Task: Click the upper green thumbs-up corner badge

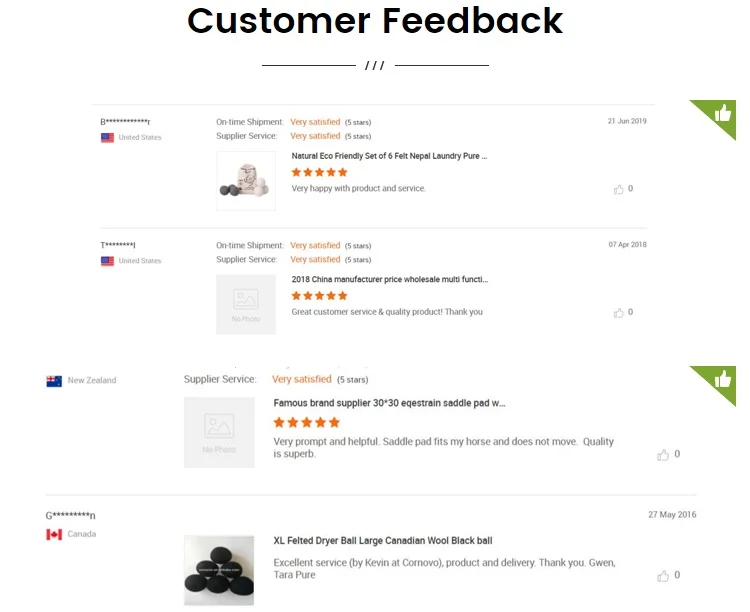Action: pyautogui.click(x=722, y=114)
